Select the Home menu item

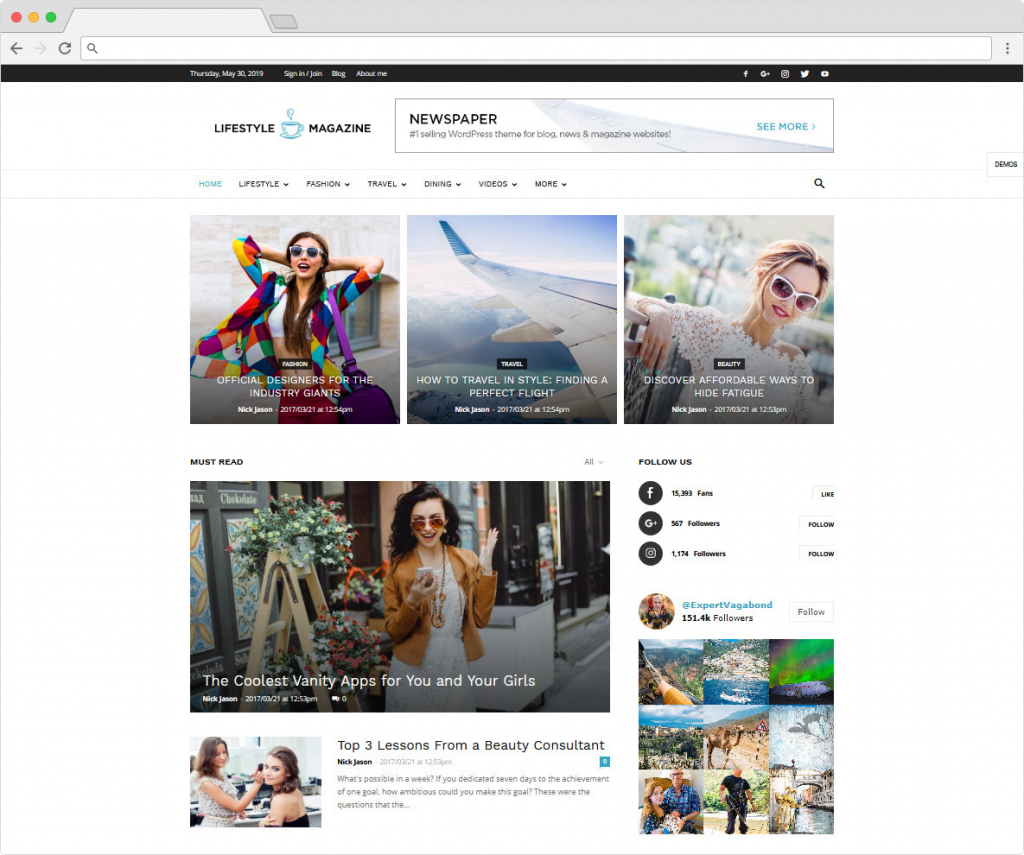210,184
